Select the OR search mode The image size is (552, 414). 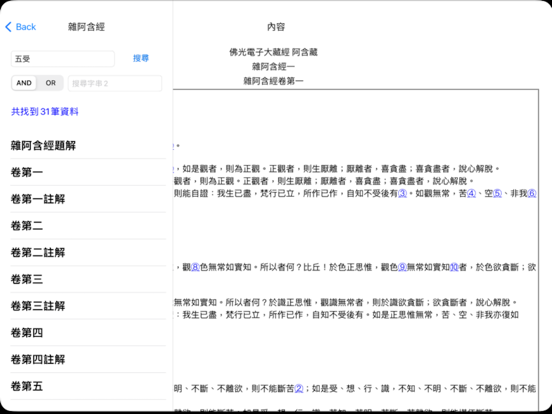tap(50, 83)
